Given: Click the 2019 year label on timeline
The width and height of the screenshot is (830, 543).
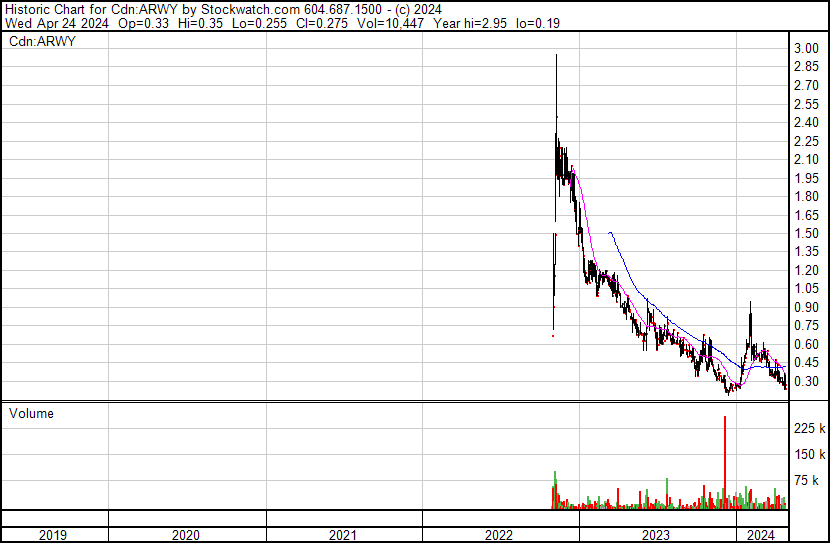Looking at the screenshot, I should point(53,535).
